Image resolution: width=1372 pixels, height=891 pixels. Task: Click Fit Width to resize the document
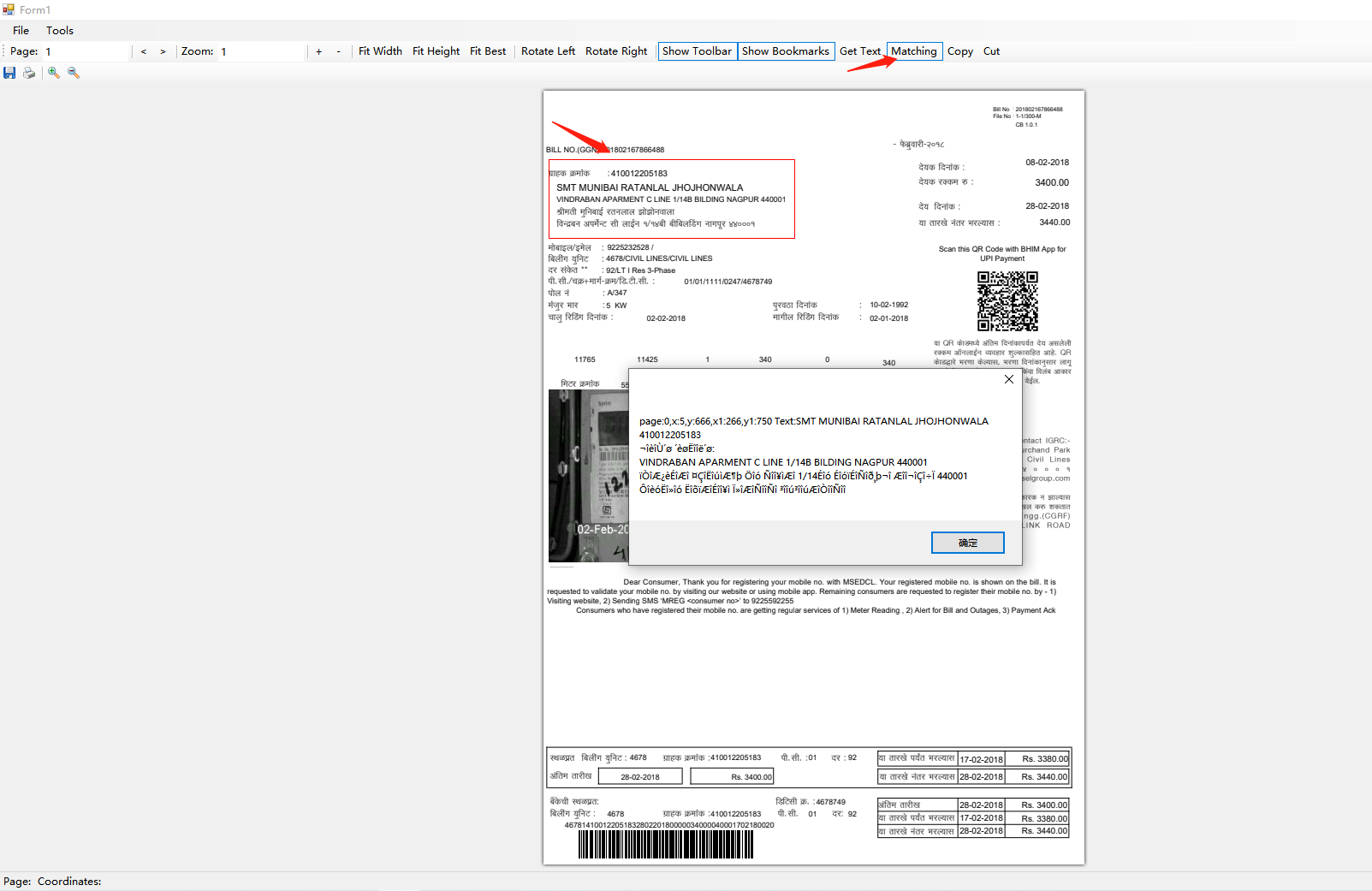(380, 50)
